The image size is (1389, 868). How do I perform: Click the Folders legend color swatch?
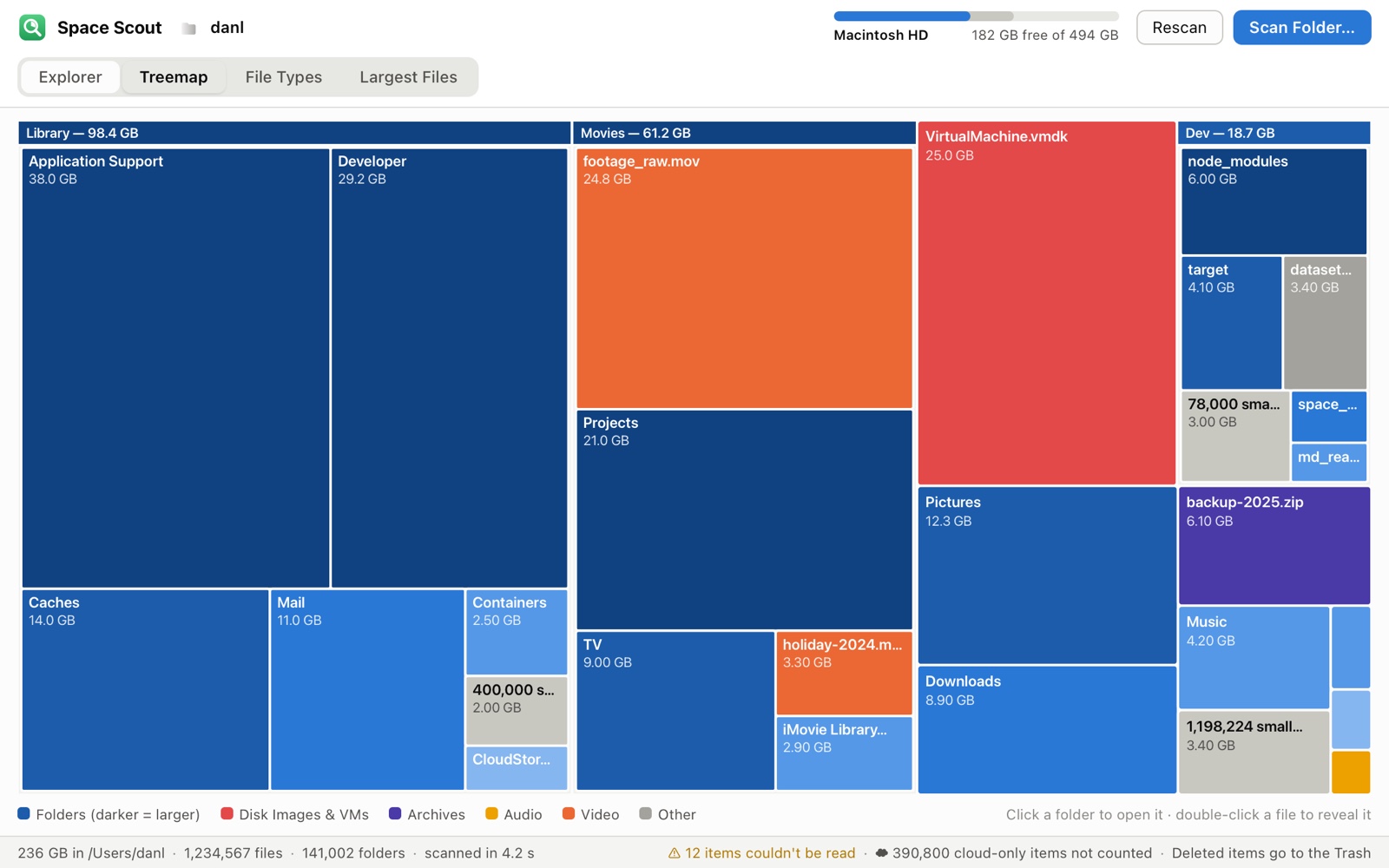24,814
